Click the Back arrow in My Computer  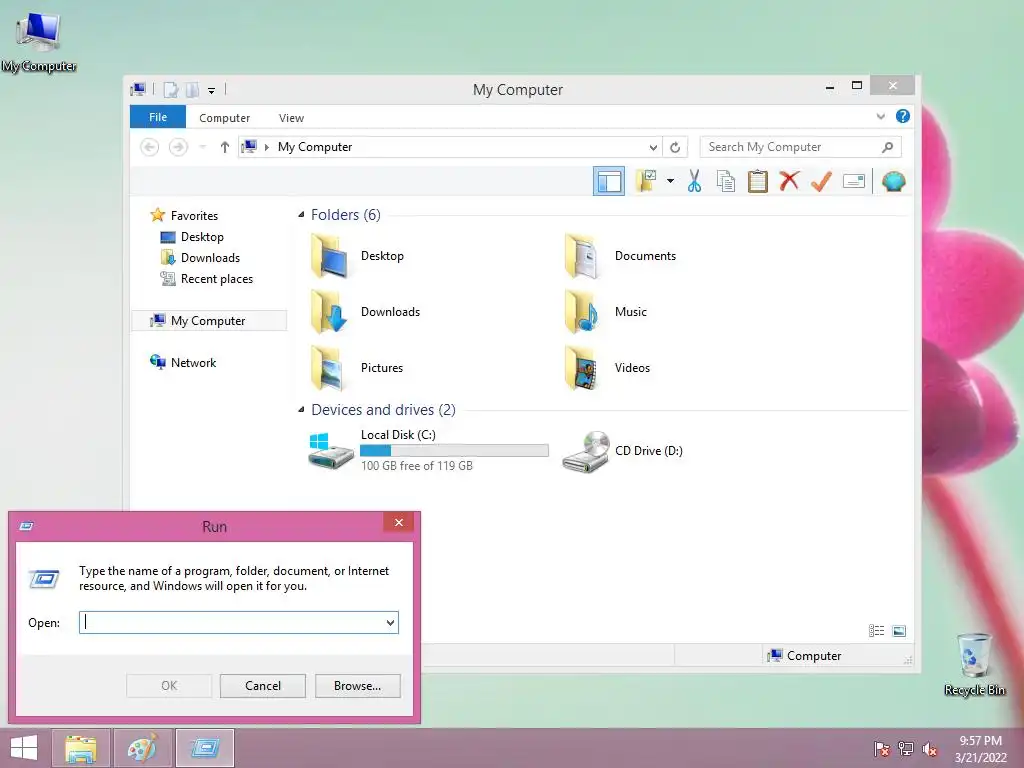[x=150, y=147]
